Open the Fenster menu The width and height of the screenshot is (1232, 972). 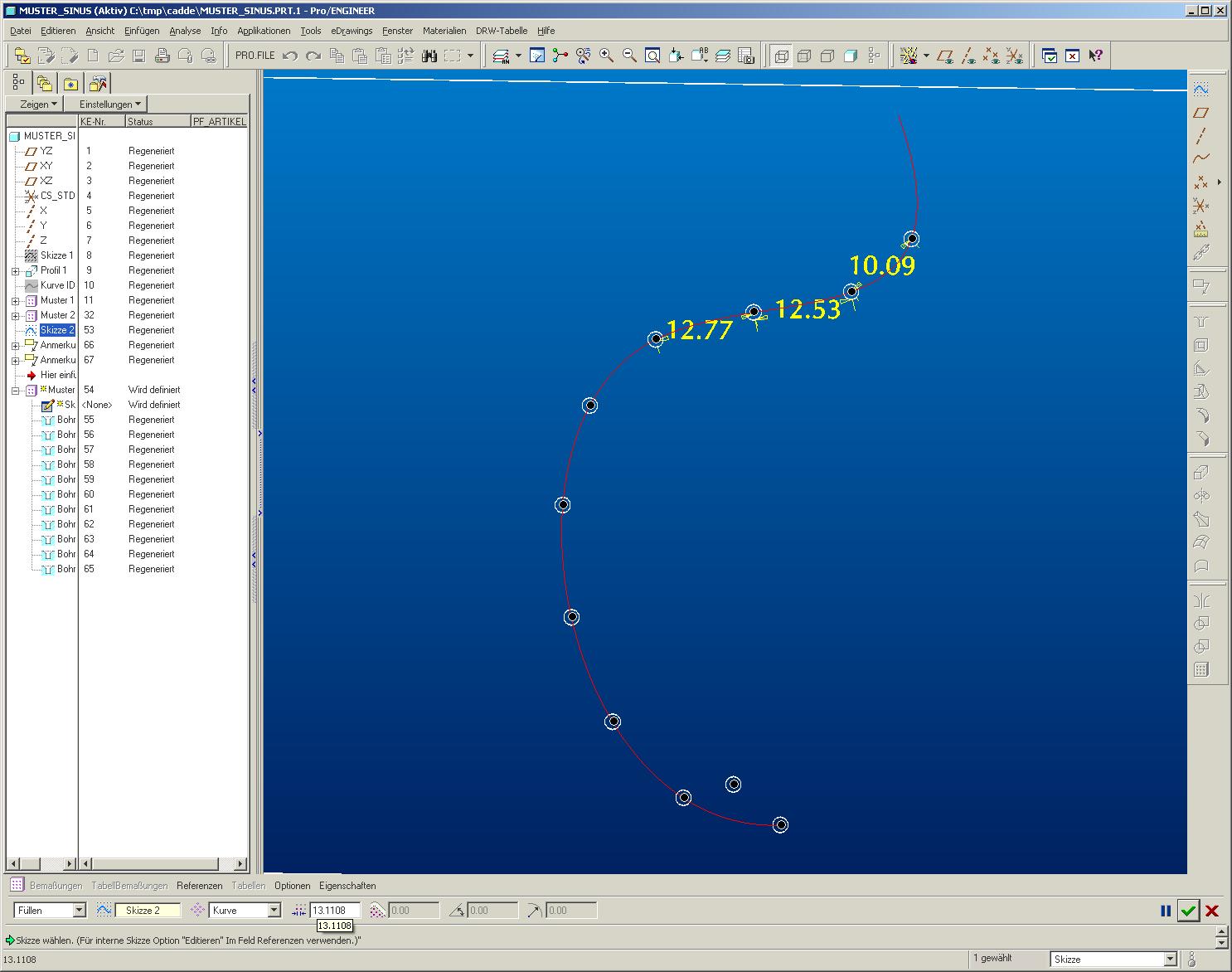[x=397, y=31]
